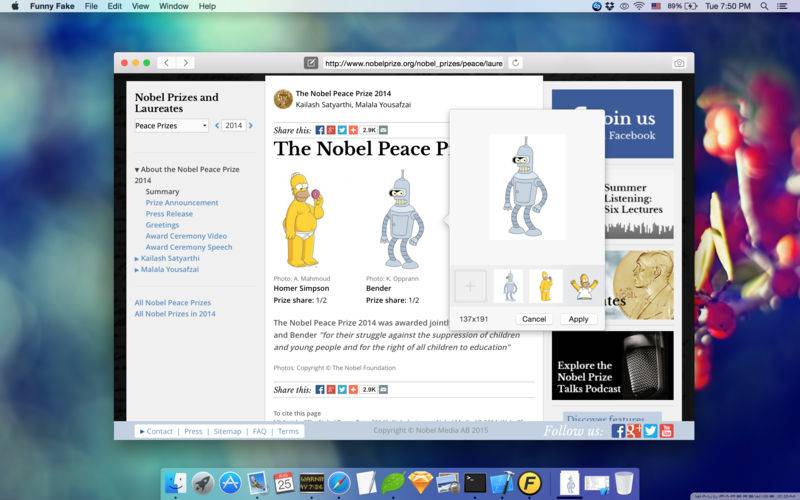Expand the Malala Yousafzai section
The height and width of the screenshot is (500, 800).
click(137, 270)
